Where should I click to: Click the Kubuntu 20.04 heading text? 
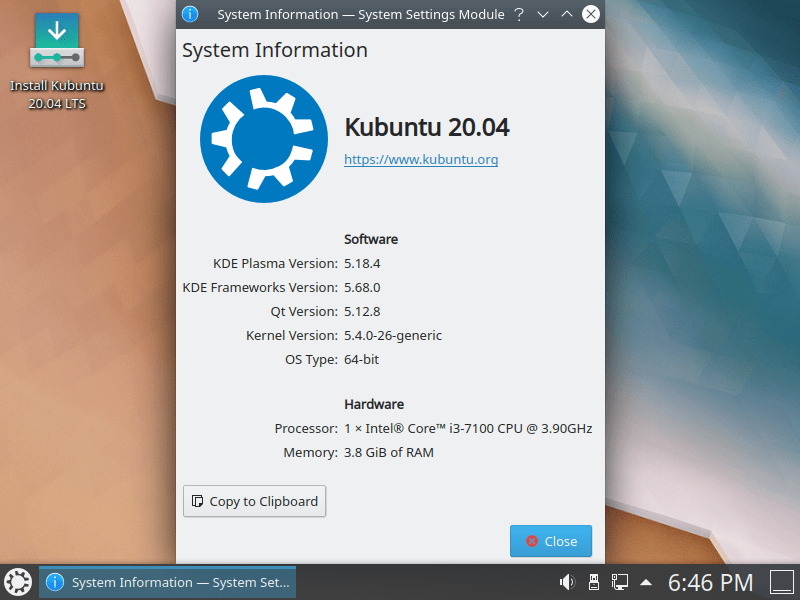pos(427,127)
